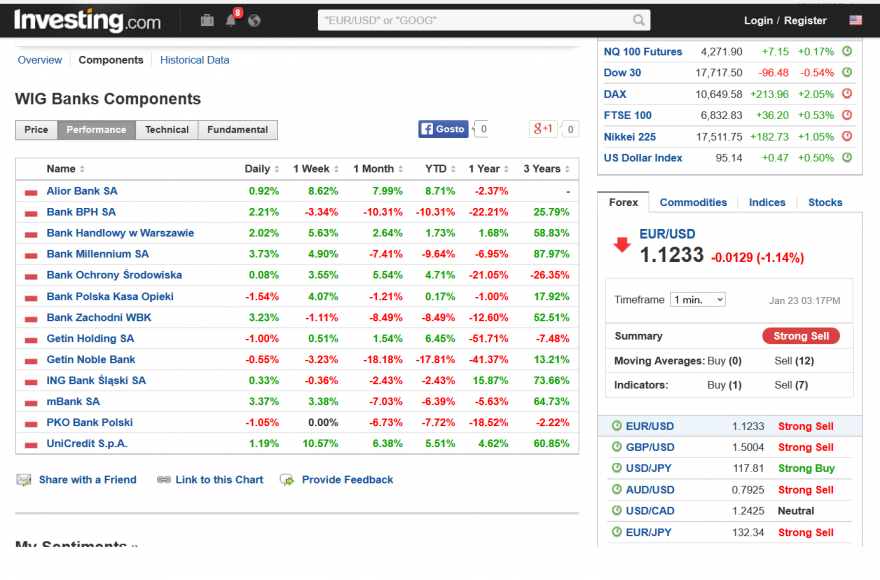Viewport: 880px width, 580px height.
Task: Click clock icon beside EUR/JPY row
Action: click(x=616, y=532)
